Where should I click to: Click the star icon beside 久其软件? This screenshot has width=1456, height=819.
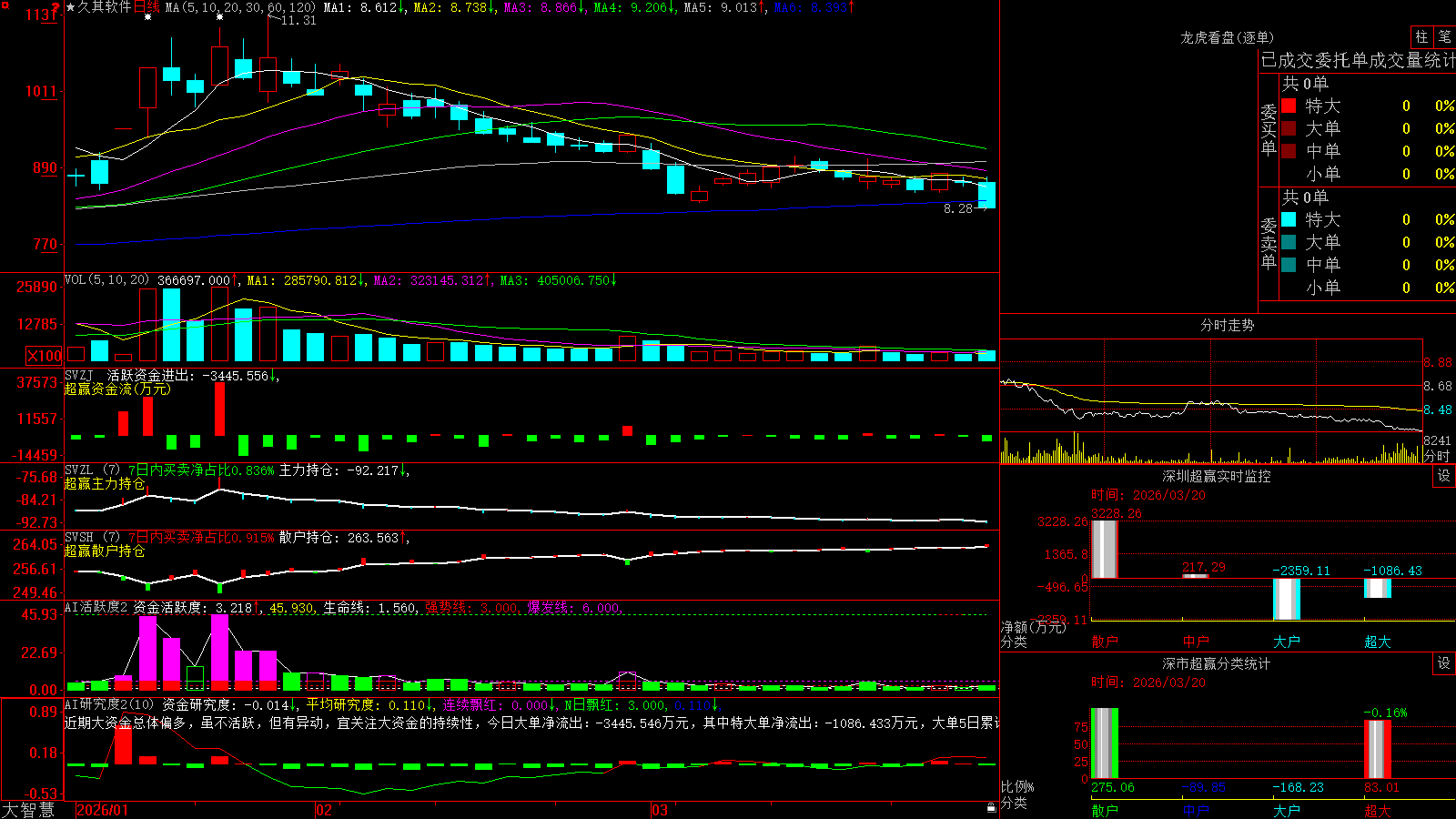tap(71, 7)
